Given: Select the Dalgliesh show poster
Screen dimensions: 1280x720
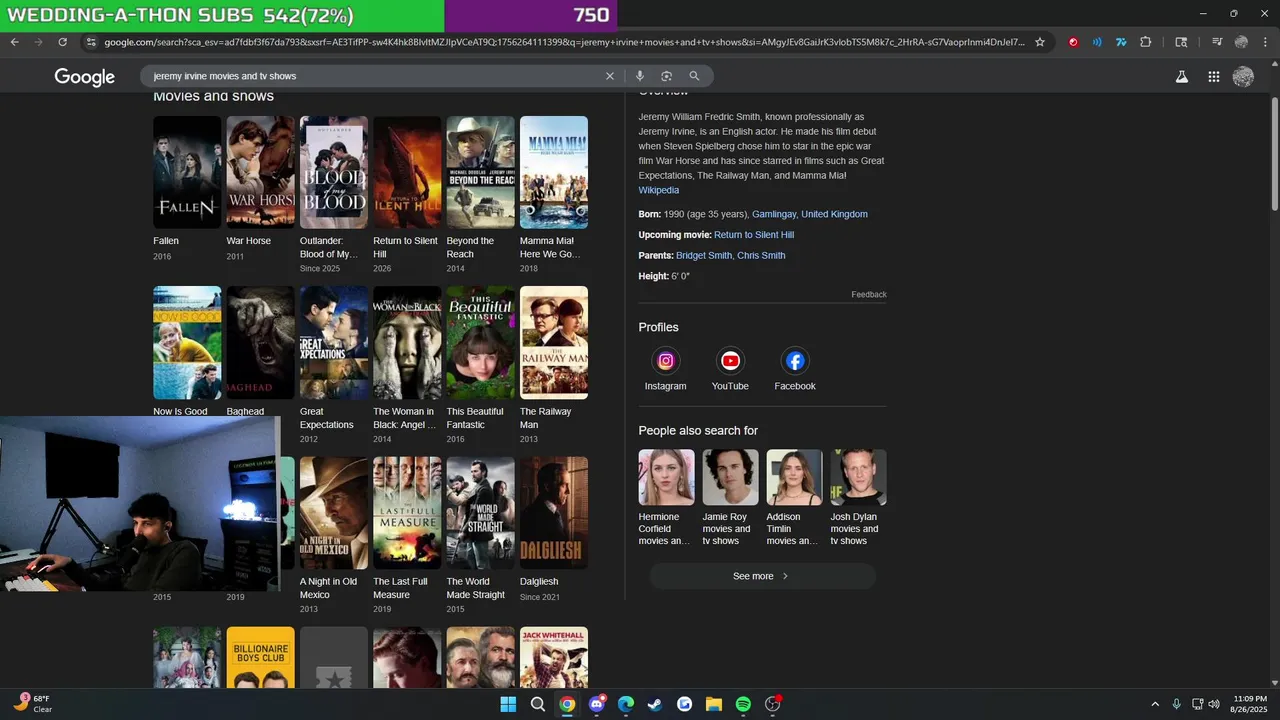Looking at the screenshot, I should coord(554,513).
